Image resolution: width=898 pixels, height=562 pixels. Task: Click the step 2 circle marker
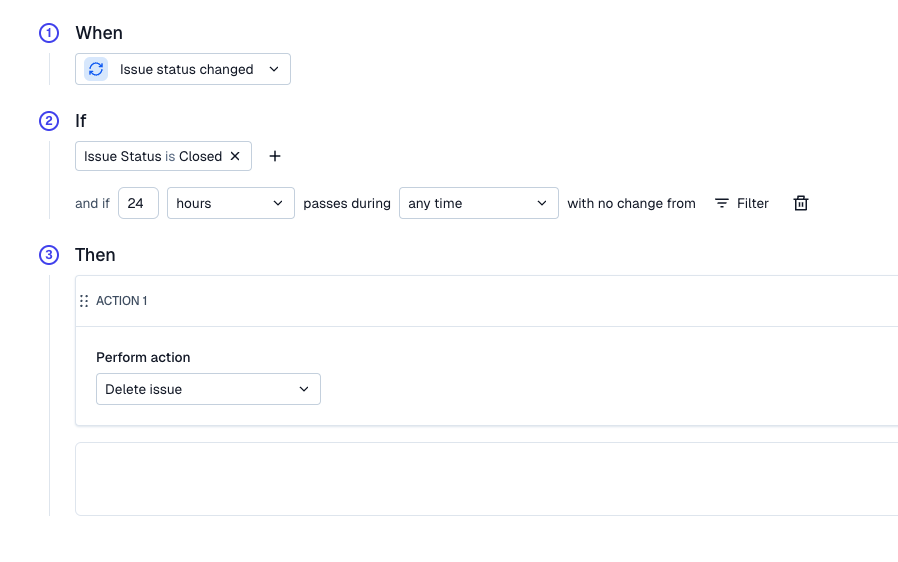click(x=49, y=121)
